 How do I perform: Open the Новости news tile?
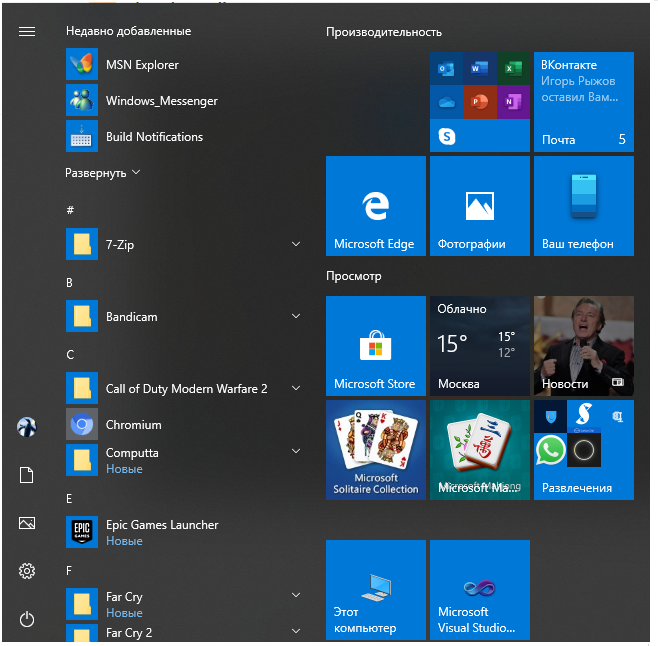pos(584,346)
